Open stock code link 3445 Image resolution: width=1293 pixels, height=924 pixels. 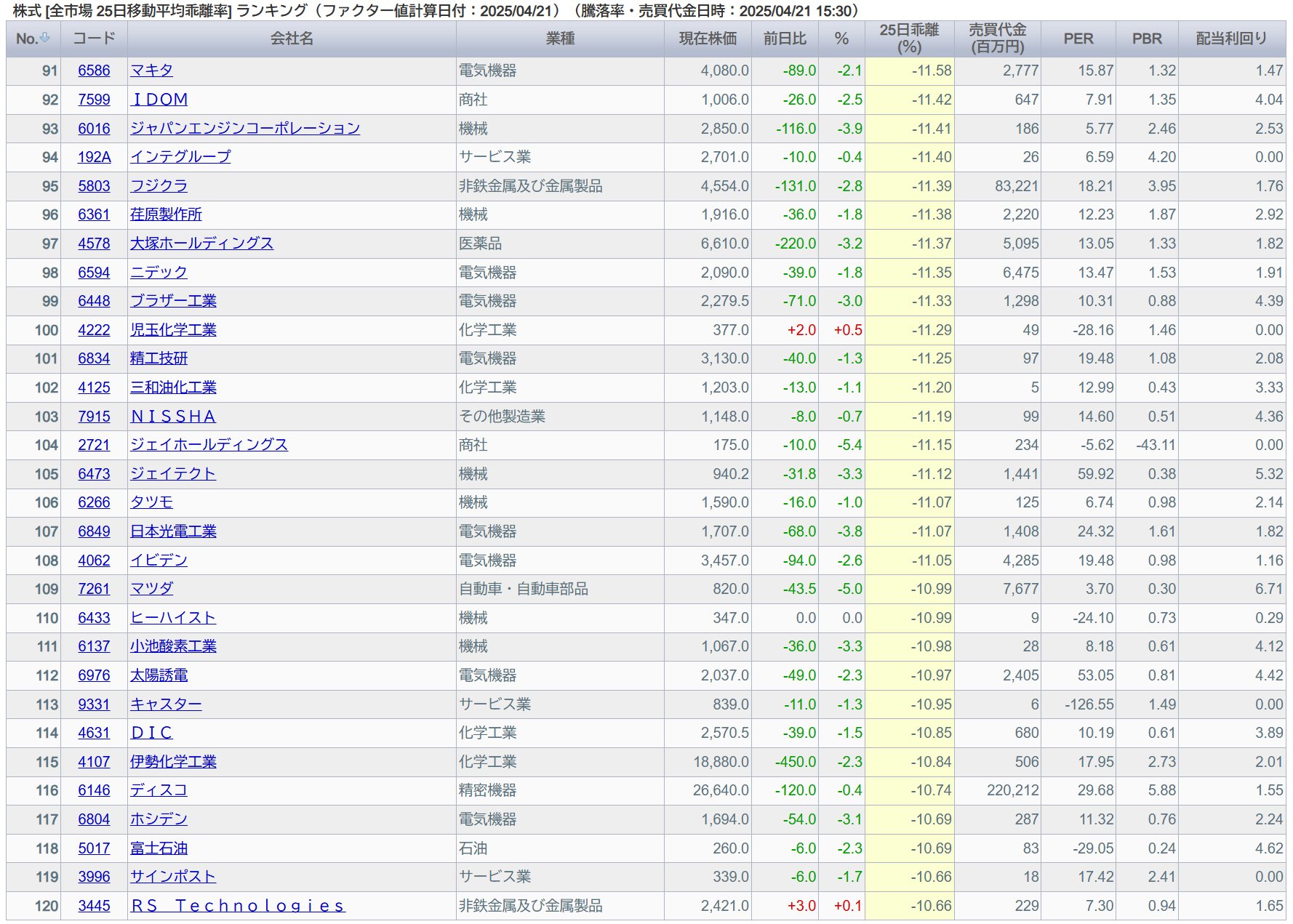95,906
